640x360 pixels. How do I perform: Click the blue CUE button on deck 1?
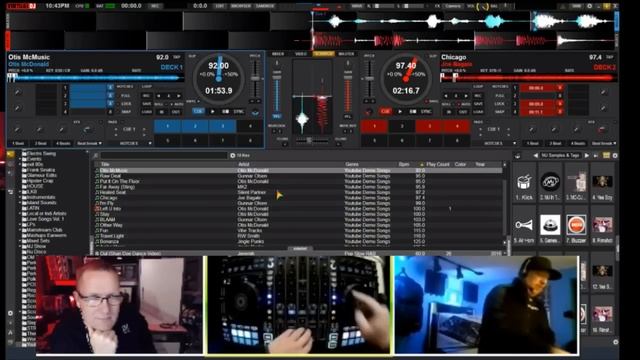click(x=198, y=111)
